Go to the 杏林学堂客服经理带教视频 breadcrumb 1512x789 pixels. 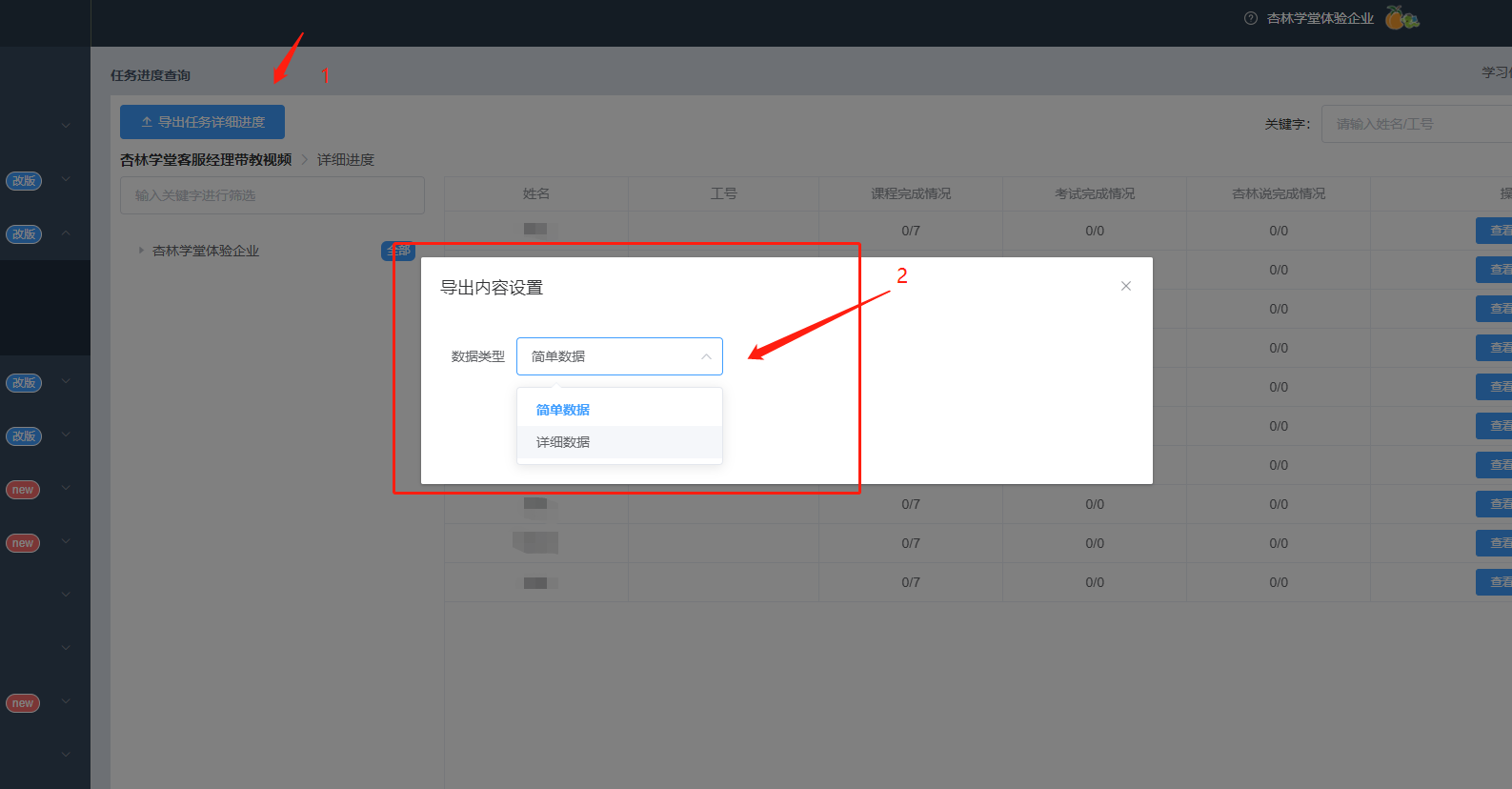pyautogui.click(x=206, y=160)
